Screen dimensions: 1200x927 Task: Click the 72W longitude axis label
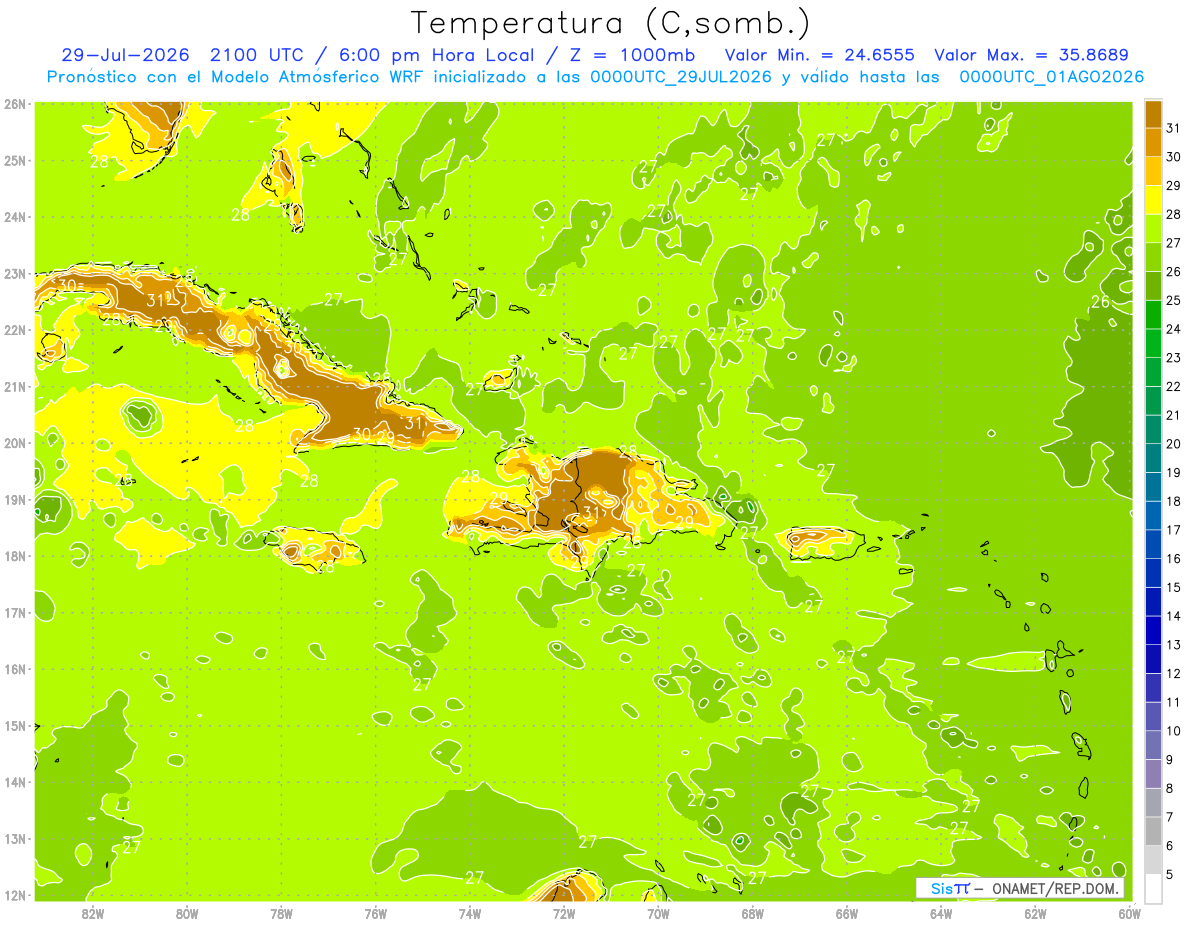coord(564,914)
